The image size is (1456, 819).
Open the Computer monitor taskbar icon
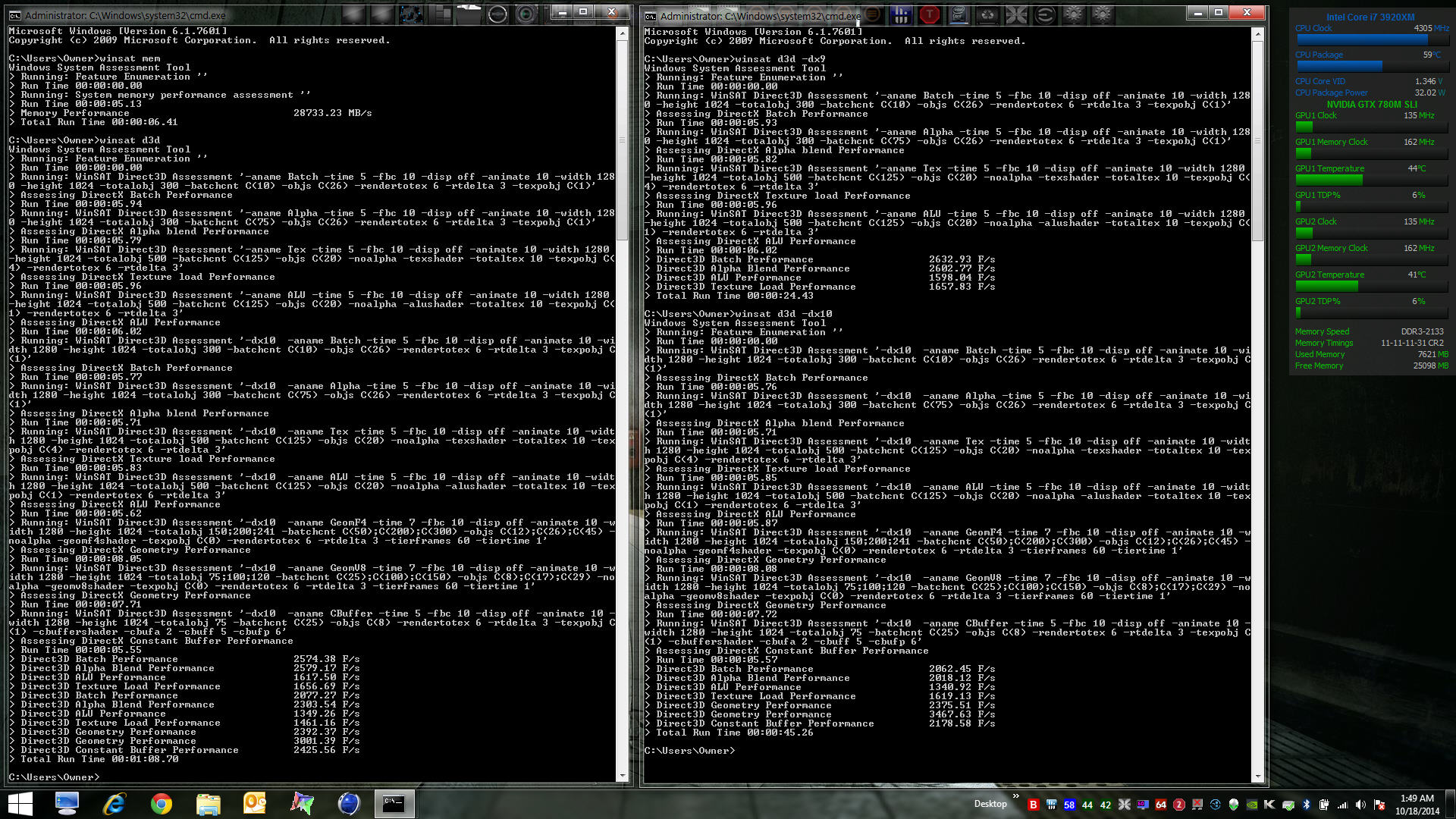(67, 804)
